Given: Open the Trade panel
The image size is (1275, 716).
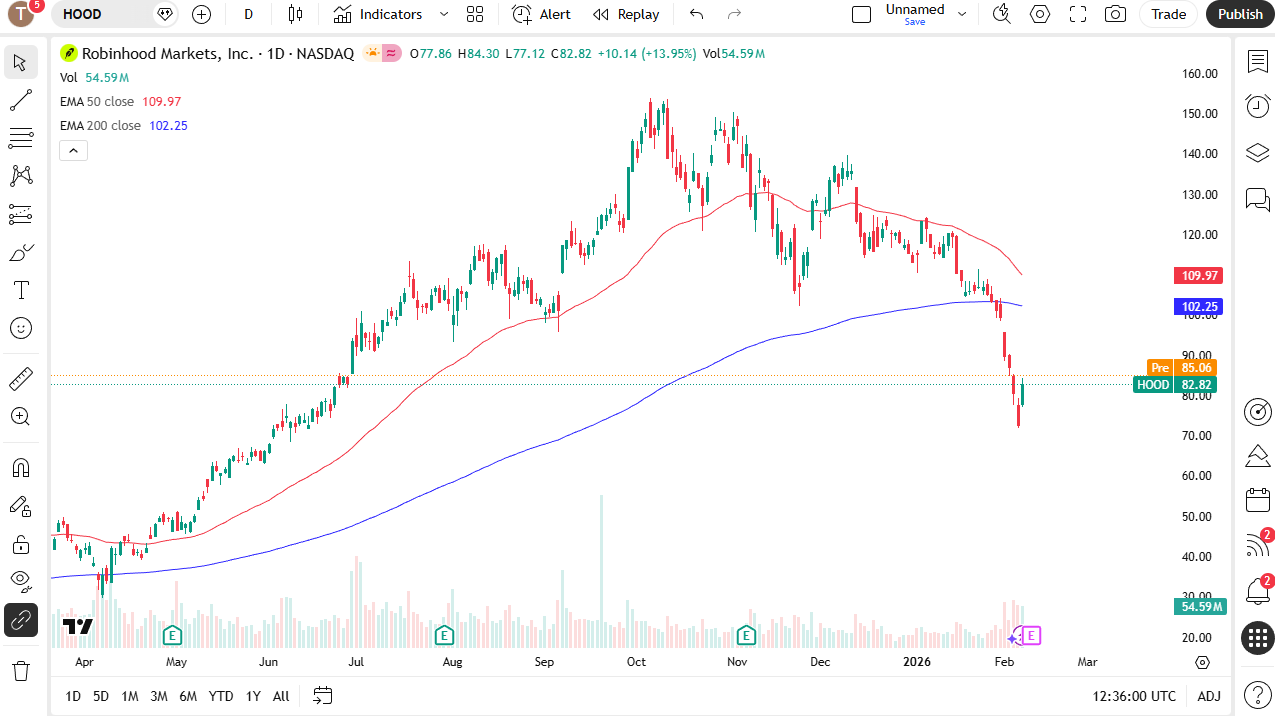Looking at the screenshot, I should click(1168, 14).
